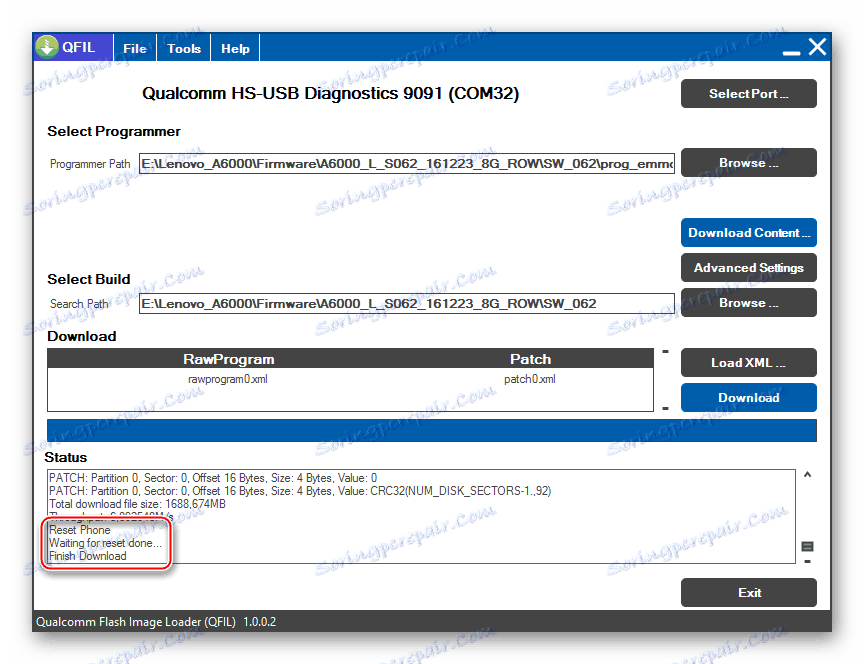864x664 pixels.
Task: Close the QFIL window
Action: point(818,47)
